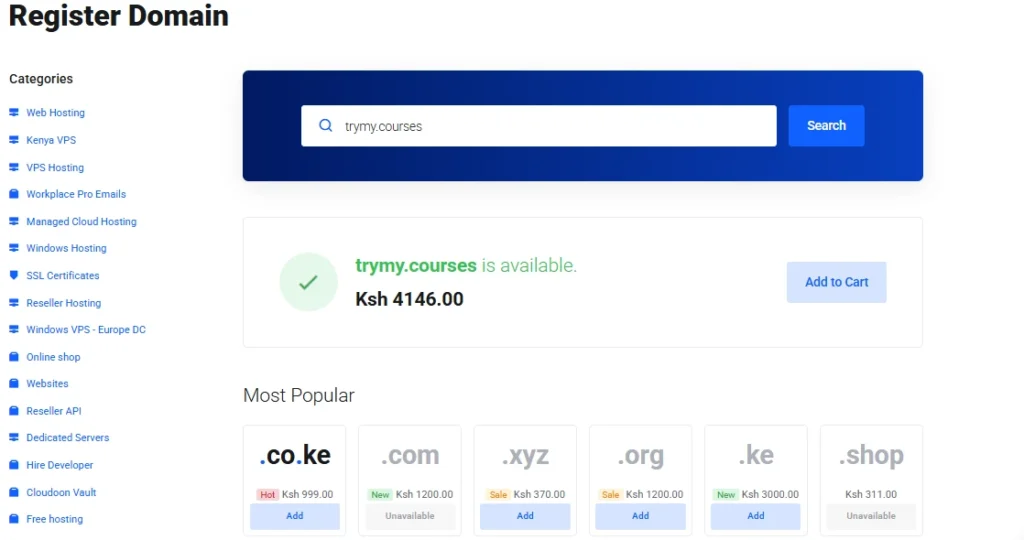Screen dimensions: 1024x540
Task: Click the Register Domain page title
Action: coord(119,16)
